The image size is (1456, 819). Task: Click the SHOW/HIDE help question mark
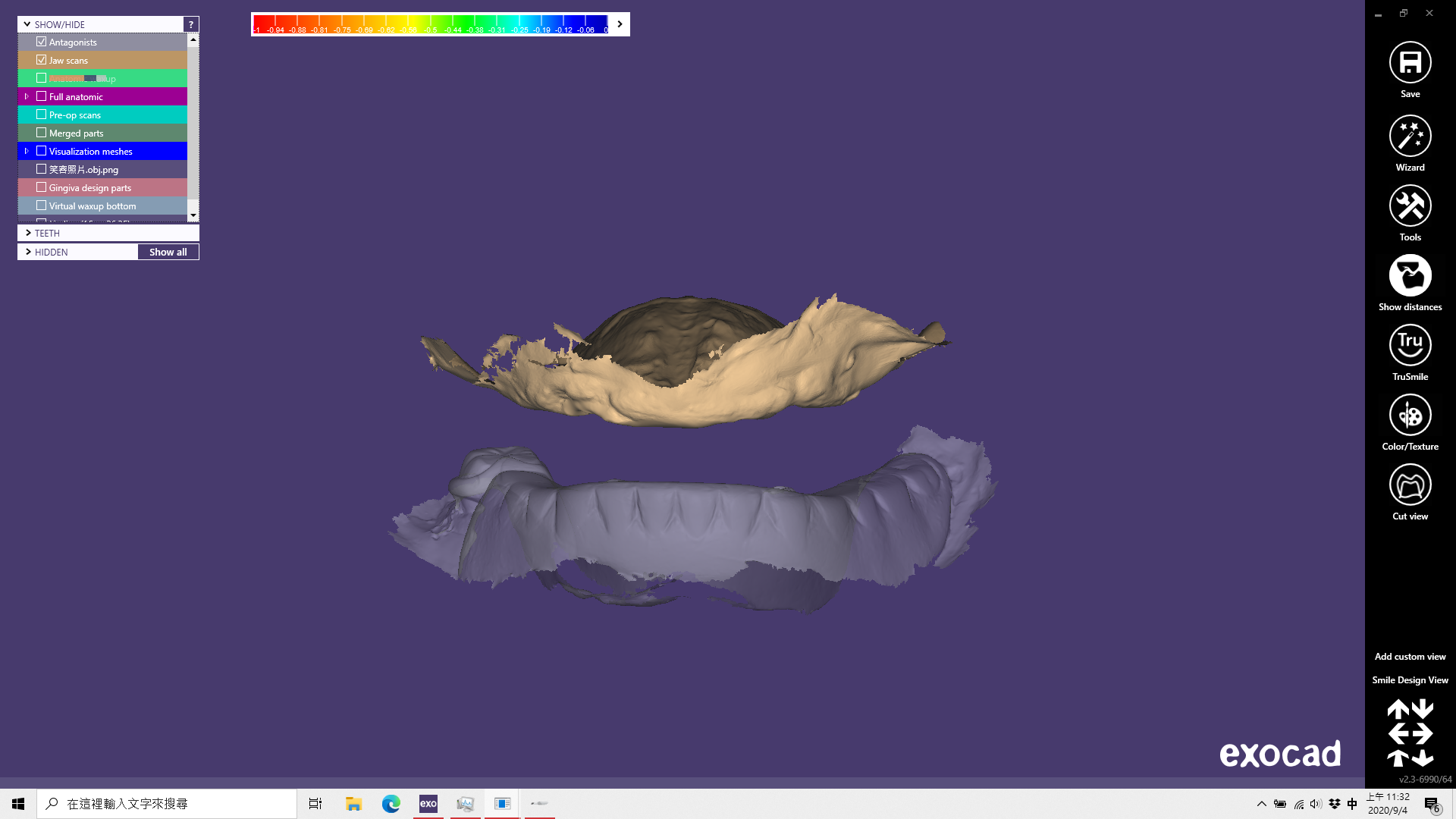191,24
